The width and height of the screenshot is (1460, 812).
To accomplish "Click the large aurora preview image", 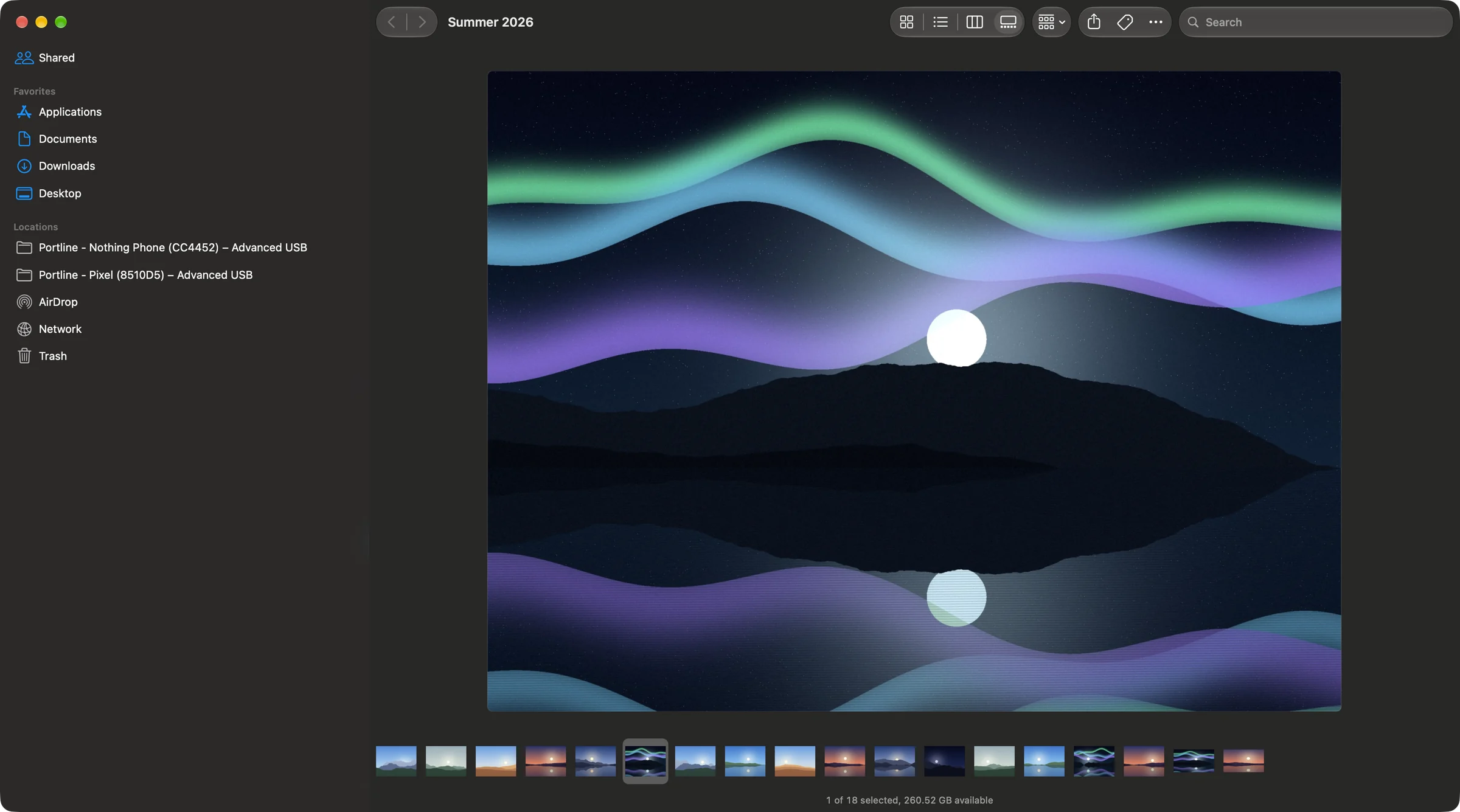I will (x=914, y=391).
